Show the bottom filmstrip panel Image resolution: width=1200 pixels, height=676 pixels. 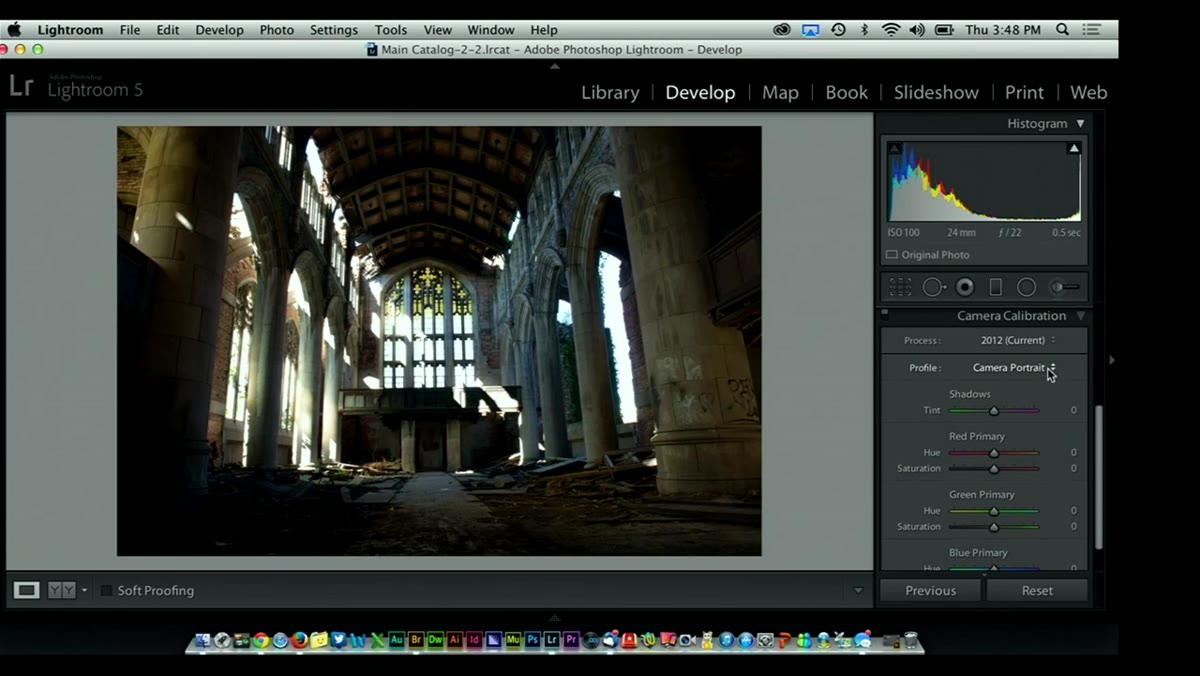coord(555,617)
